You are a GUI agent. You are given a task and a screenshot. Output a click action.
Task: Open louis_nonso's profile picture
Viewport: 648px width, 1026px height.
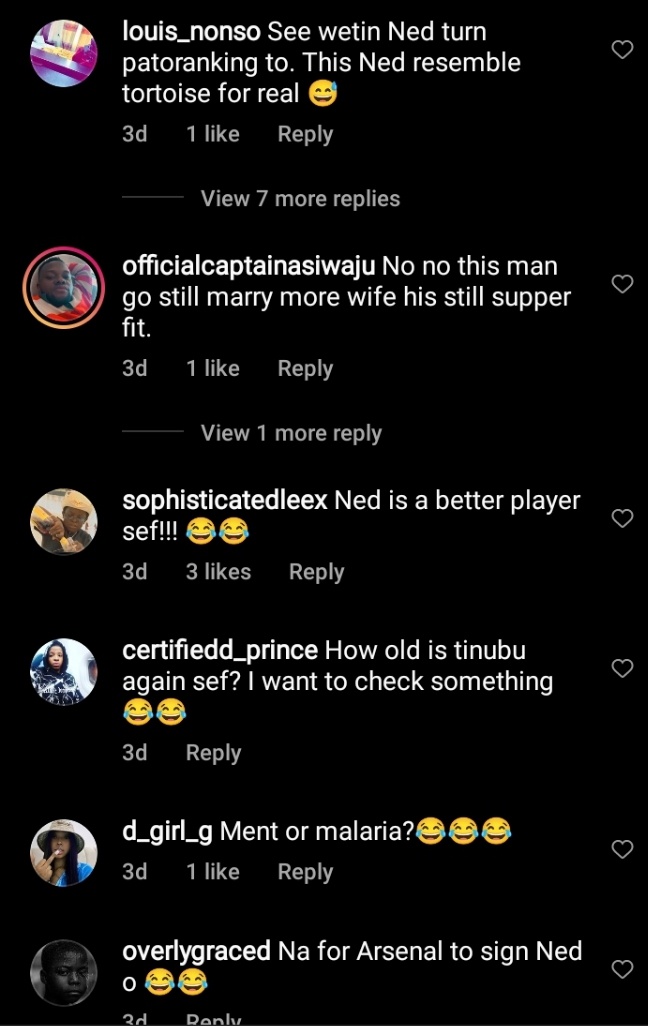[x=64, y=53]
